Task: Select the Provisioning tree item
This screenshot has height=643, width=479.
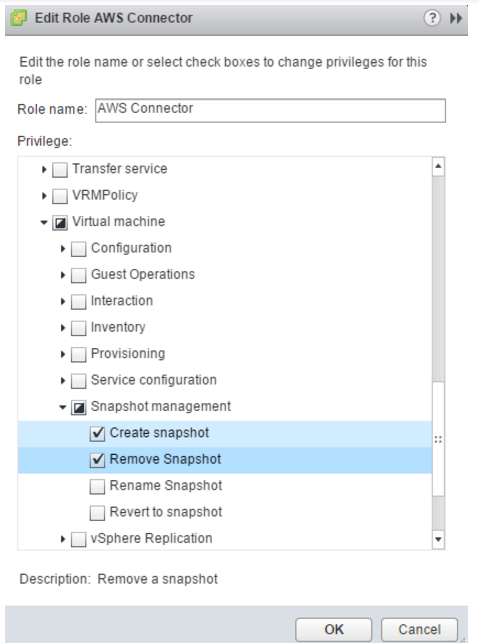Action: [128, 353]
